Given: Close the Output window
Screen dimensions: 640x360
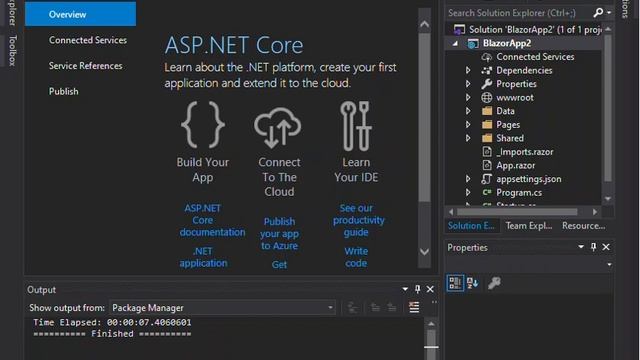Looking at the screenshot, I should tap(430, 289).
